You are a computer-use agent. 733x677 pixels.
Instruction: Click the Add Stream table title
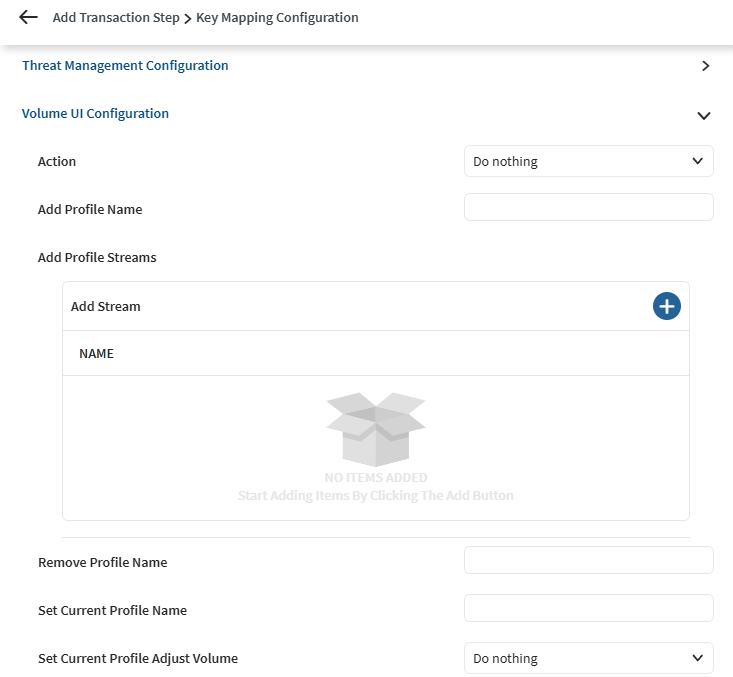coord(106,306)
